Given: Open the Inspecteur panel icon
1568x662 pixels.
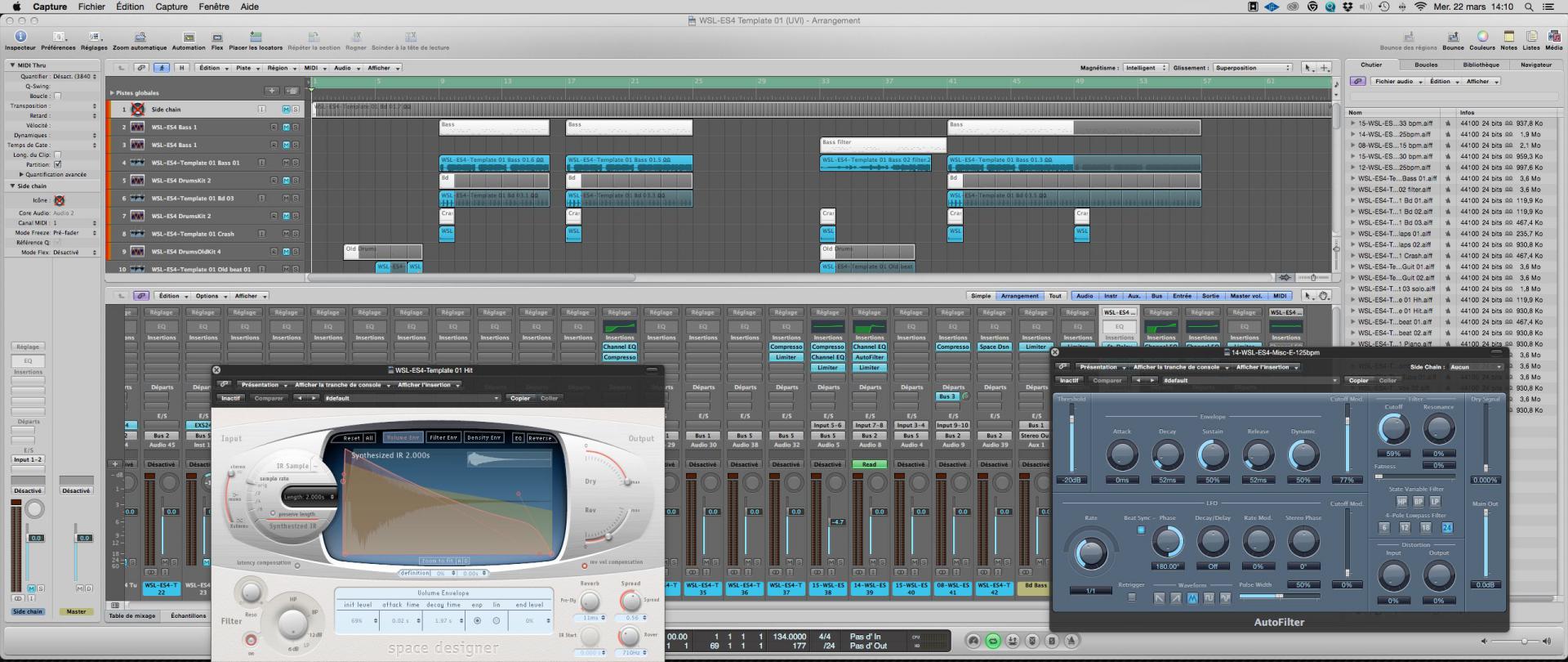Looking at the screenshot, I should click(x=20, y=37).
